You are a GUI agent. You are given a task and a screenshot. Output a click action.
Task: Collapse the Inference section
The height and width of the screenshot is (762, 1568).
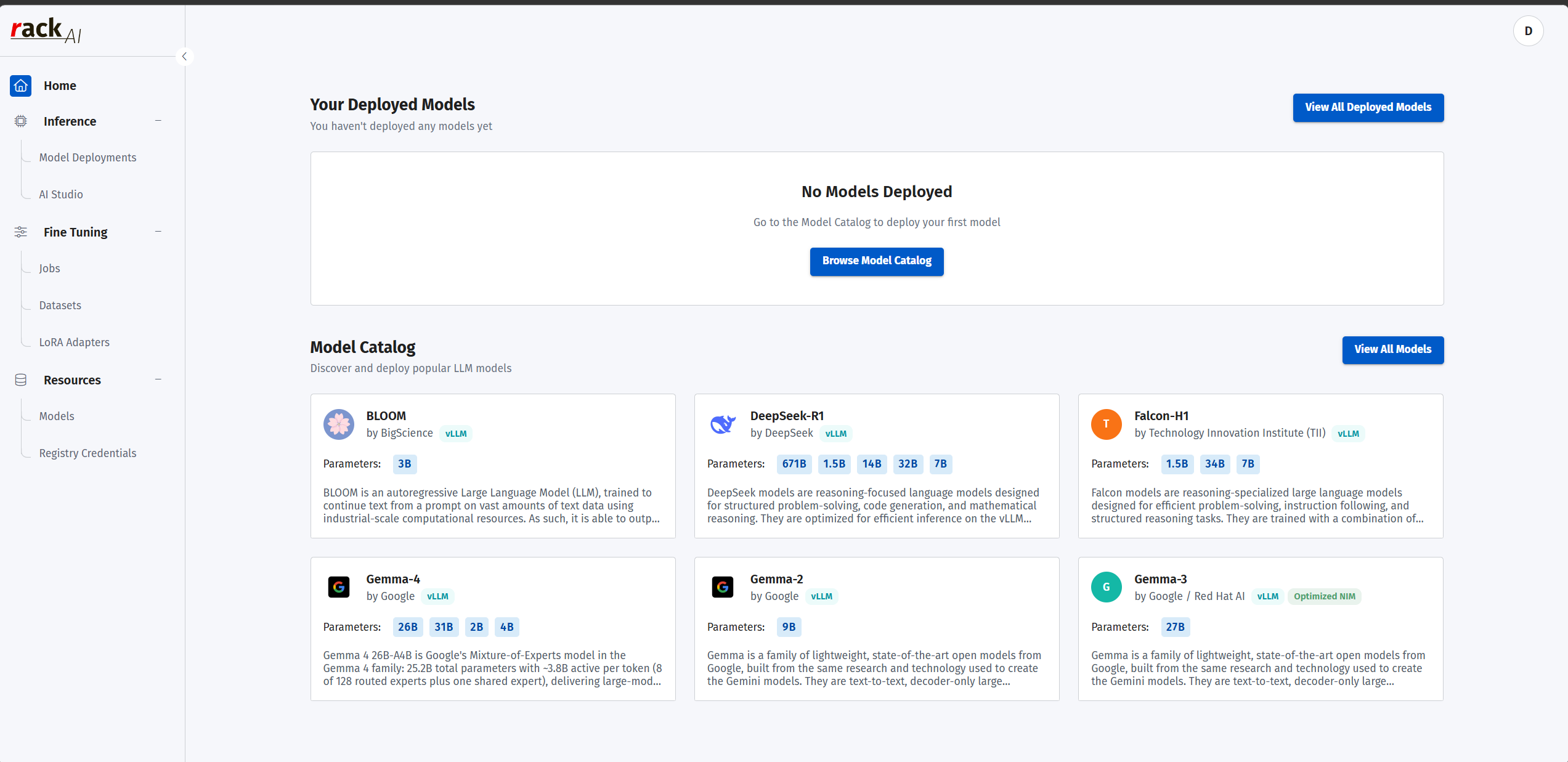coord(158,121)
